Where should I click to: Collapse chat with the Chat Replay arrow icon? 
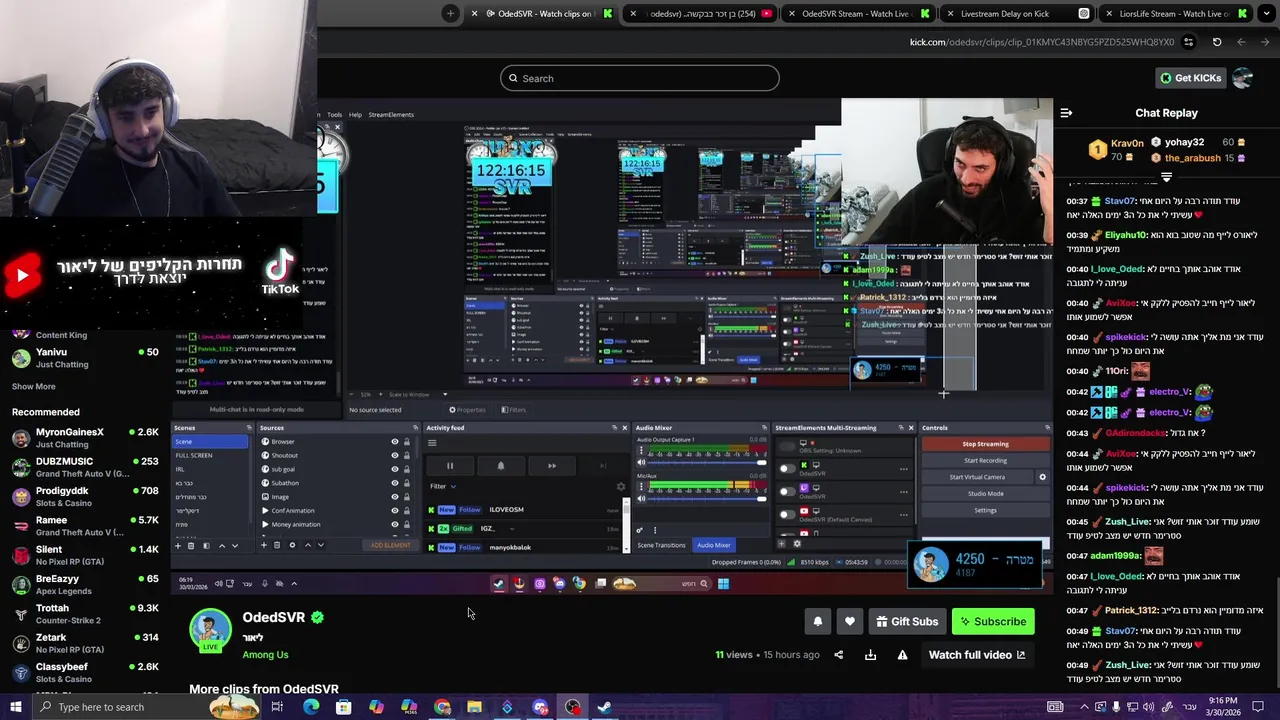click(1066, 113)
